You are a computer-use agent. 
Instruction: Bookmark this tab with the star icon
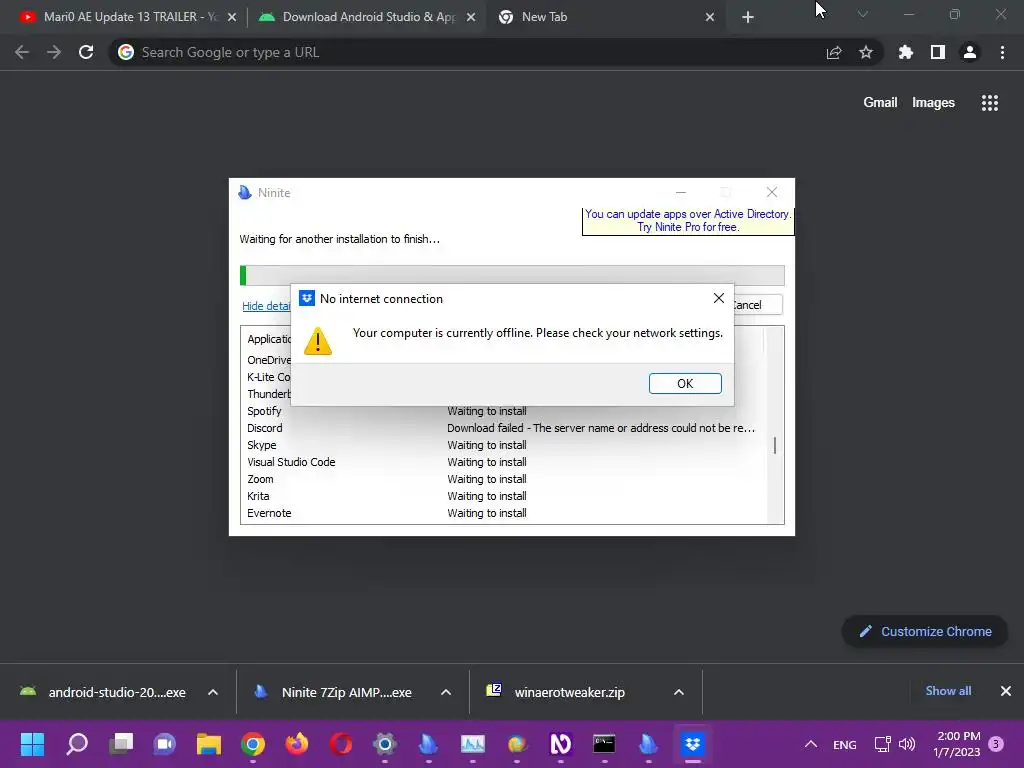point(866,52)
